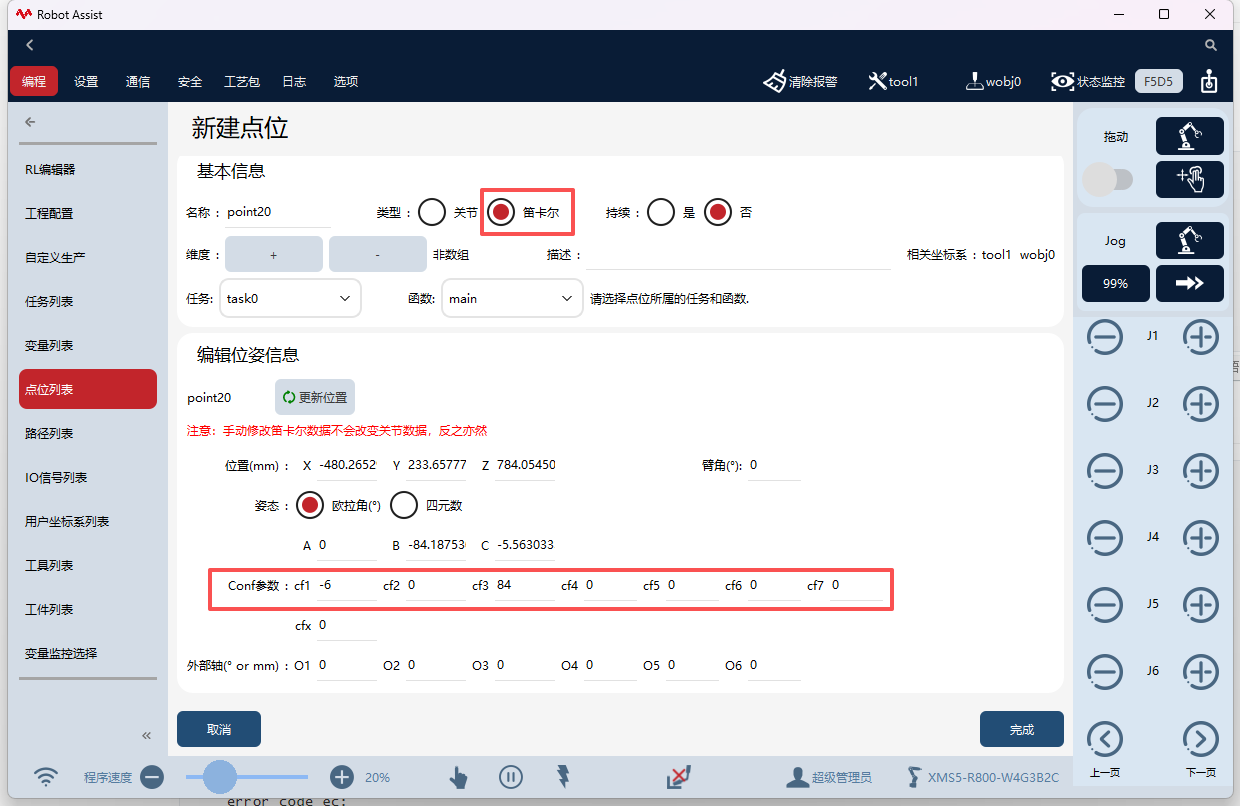Open the main function dropdown
The height and width of the screenshot is (806, 1240).
click(x=512, y=298)
